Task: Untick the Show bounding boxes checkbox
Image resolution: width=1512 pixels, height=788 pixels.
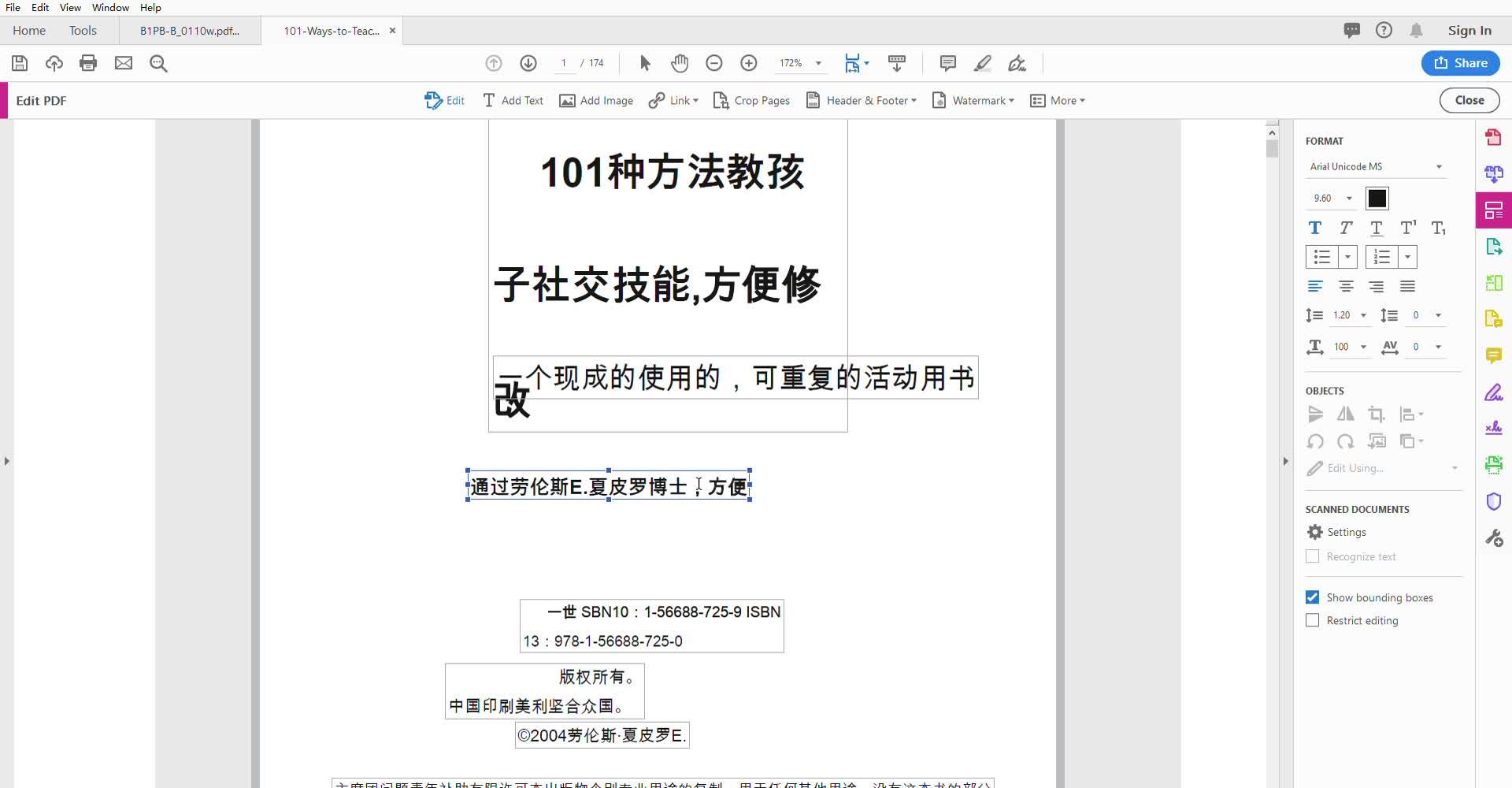Action: coord(1312,597)
